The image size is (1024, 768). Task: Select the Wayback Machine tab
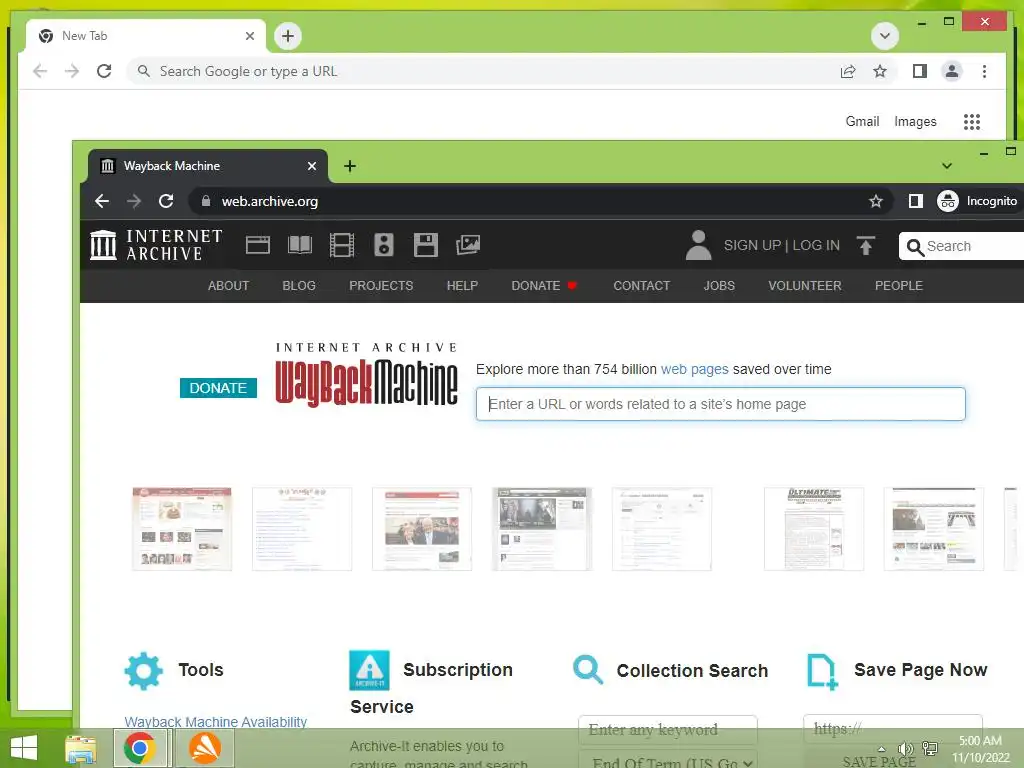pyautogui.click(x=208, y=166)
